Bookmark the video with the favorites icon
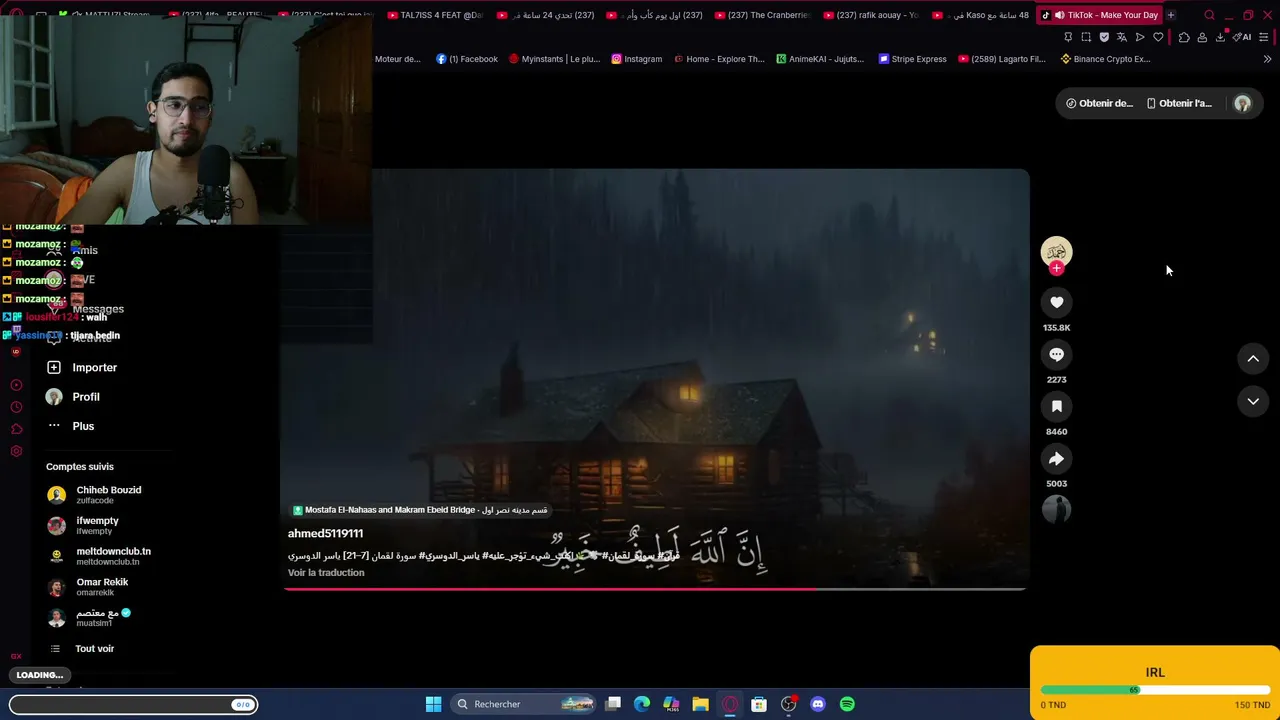Image resolution: width=1280 pixels, height=720 pixels. 1056,406
